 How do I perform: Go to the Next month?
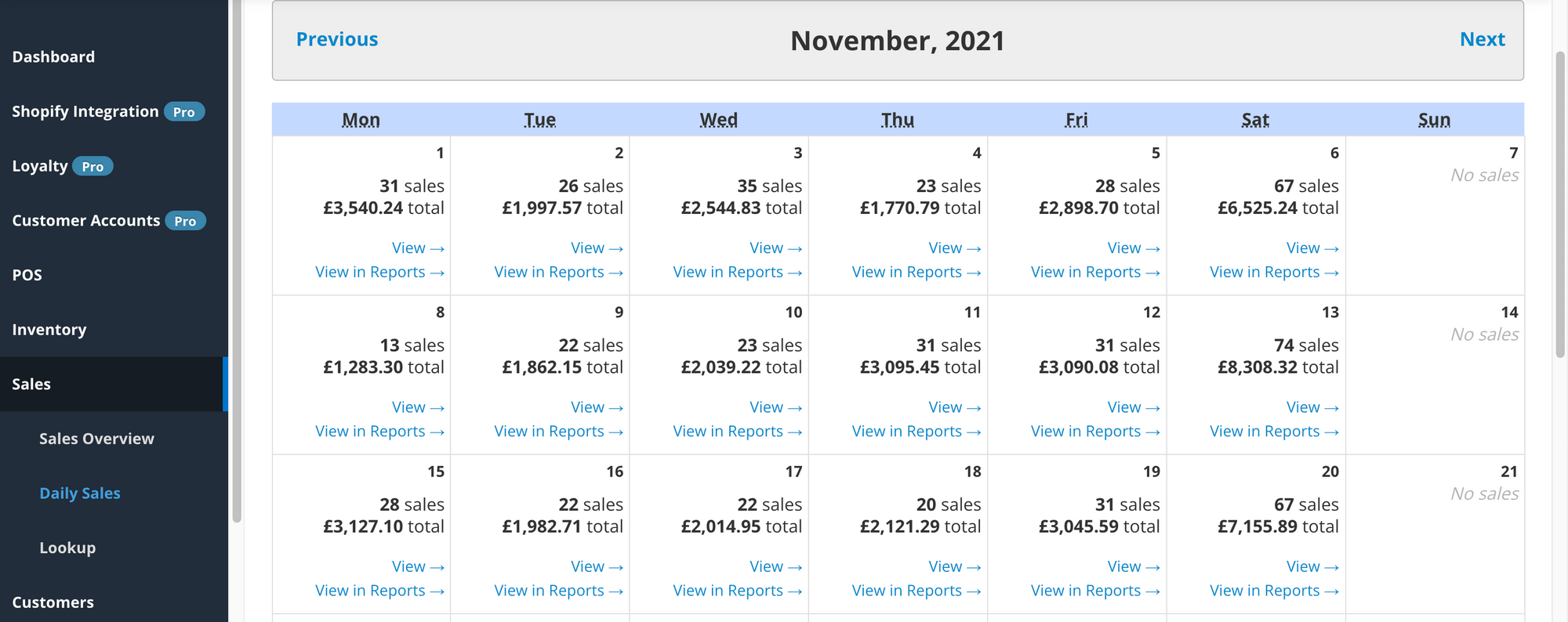click(x=1482, y=39)
